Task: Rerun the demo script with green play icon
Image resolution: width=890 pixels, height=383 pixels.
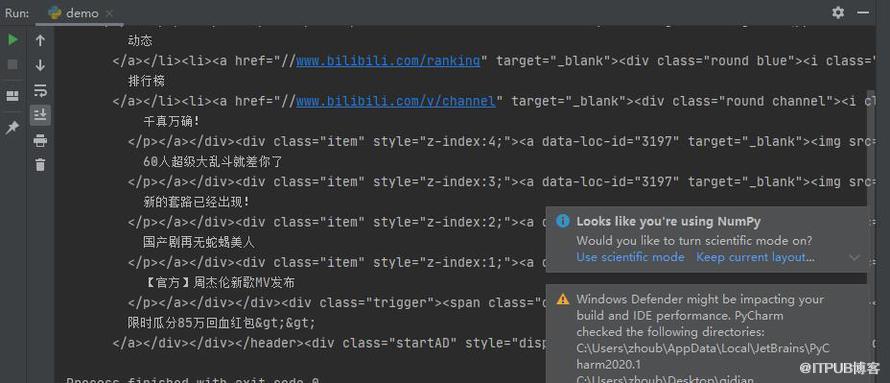Action: [12, 40]
